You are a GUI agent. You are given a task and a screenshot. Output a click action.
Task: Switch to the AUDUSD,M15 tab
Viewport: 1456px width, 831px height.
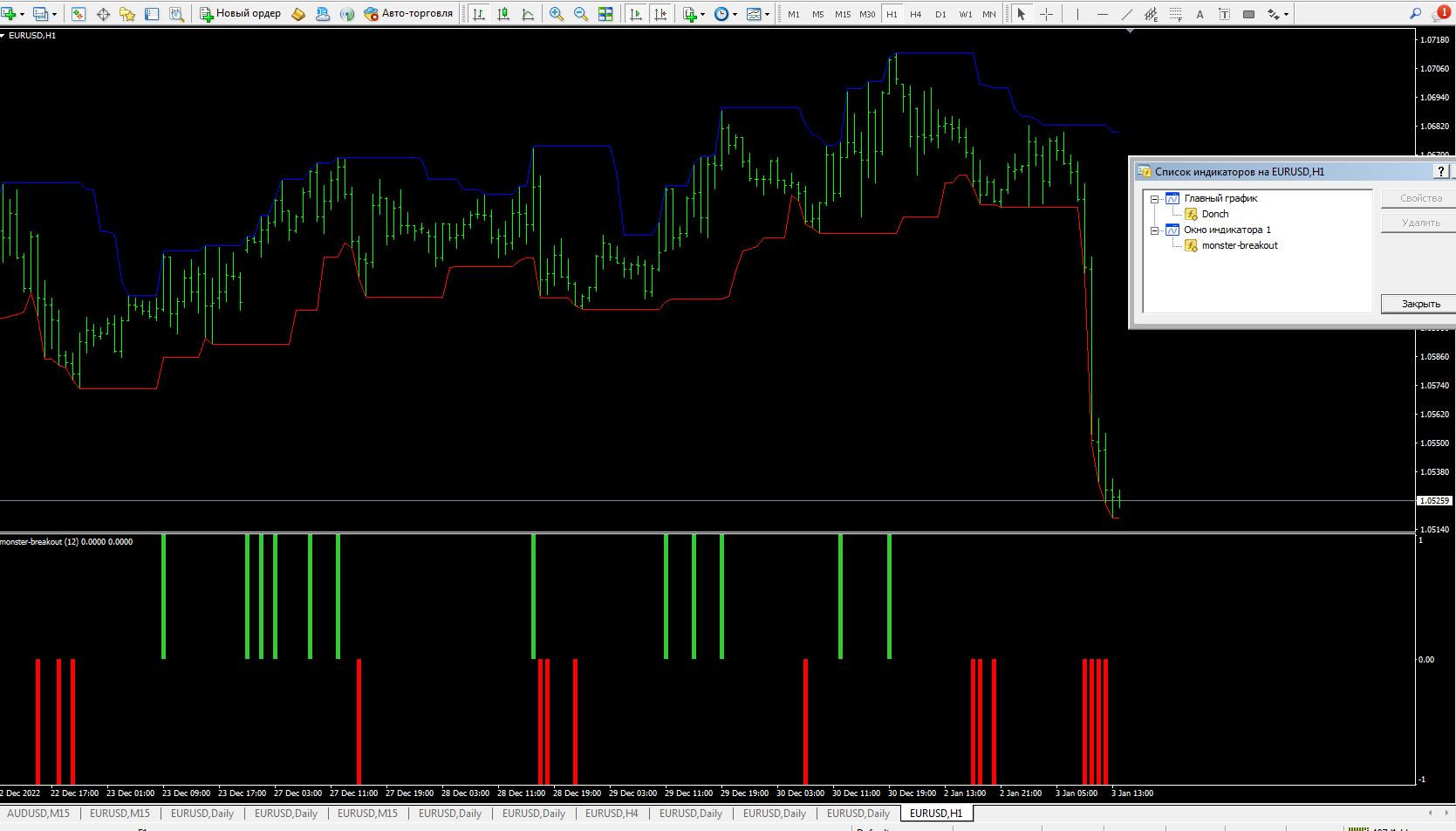point(38,814)
